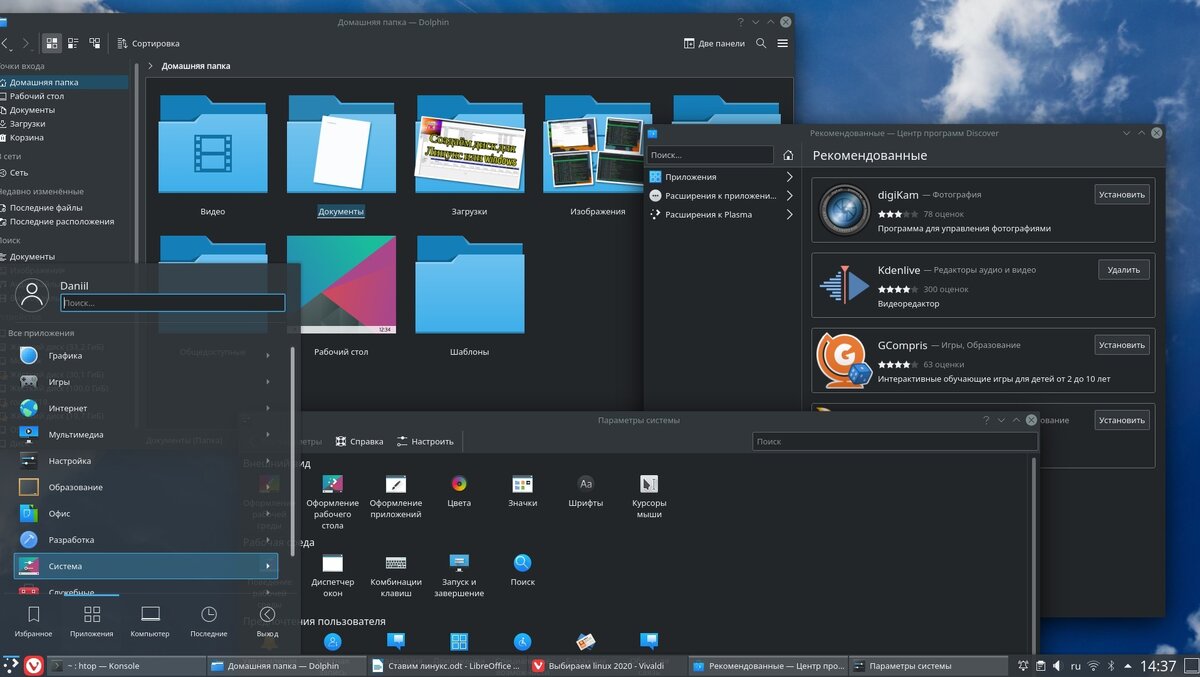Open Dolphin hamburger menu
Viewport: 1200px width, 677px height.
[782, 43]
